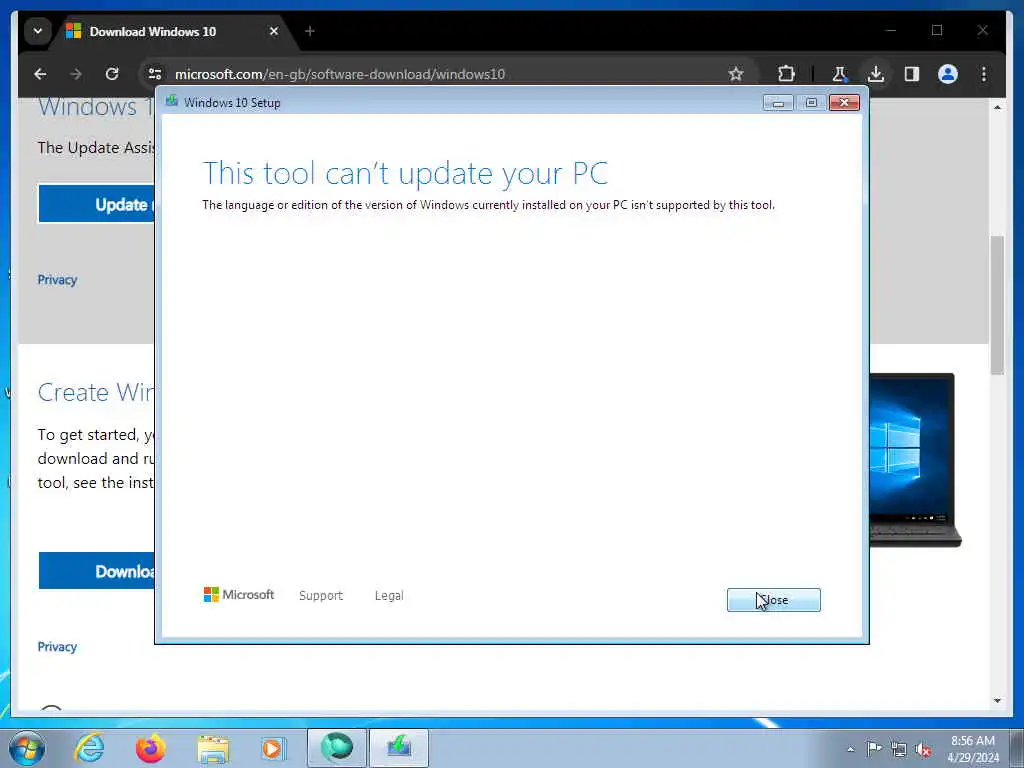
Task: Click the address bar URL microsoft.com
Action: pyautogui.click(x=340, y=74)
